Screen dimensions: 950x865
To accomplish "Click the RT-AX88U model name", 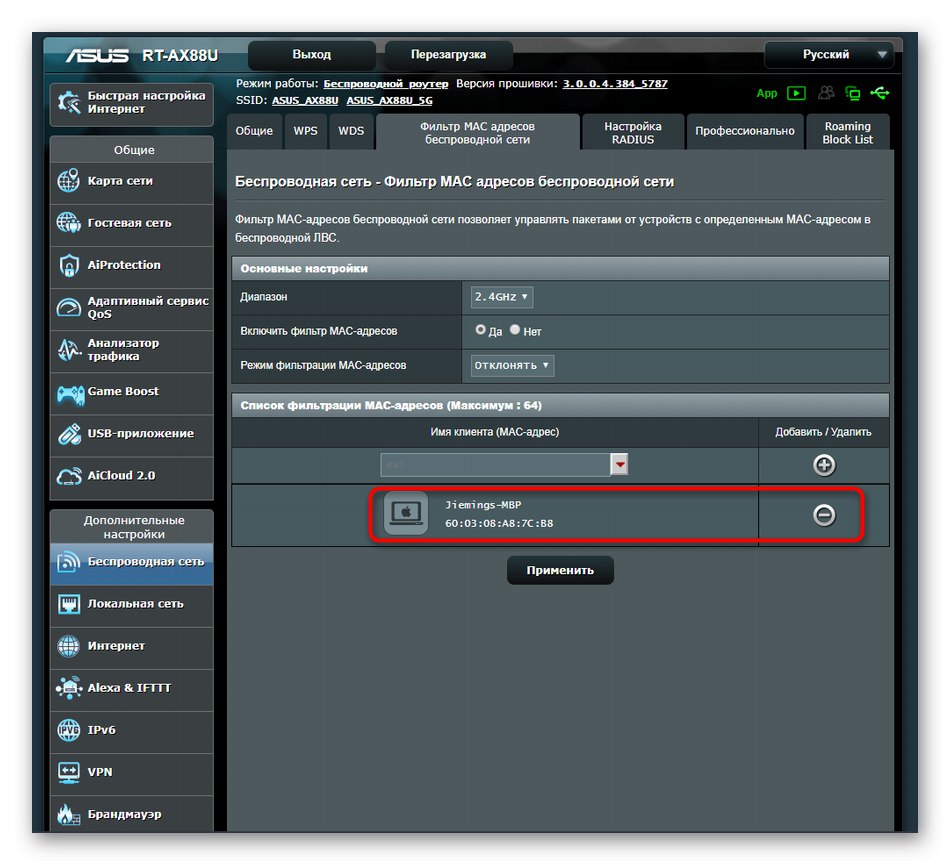I will pyautogui.click(x=180, y=56).
